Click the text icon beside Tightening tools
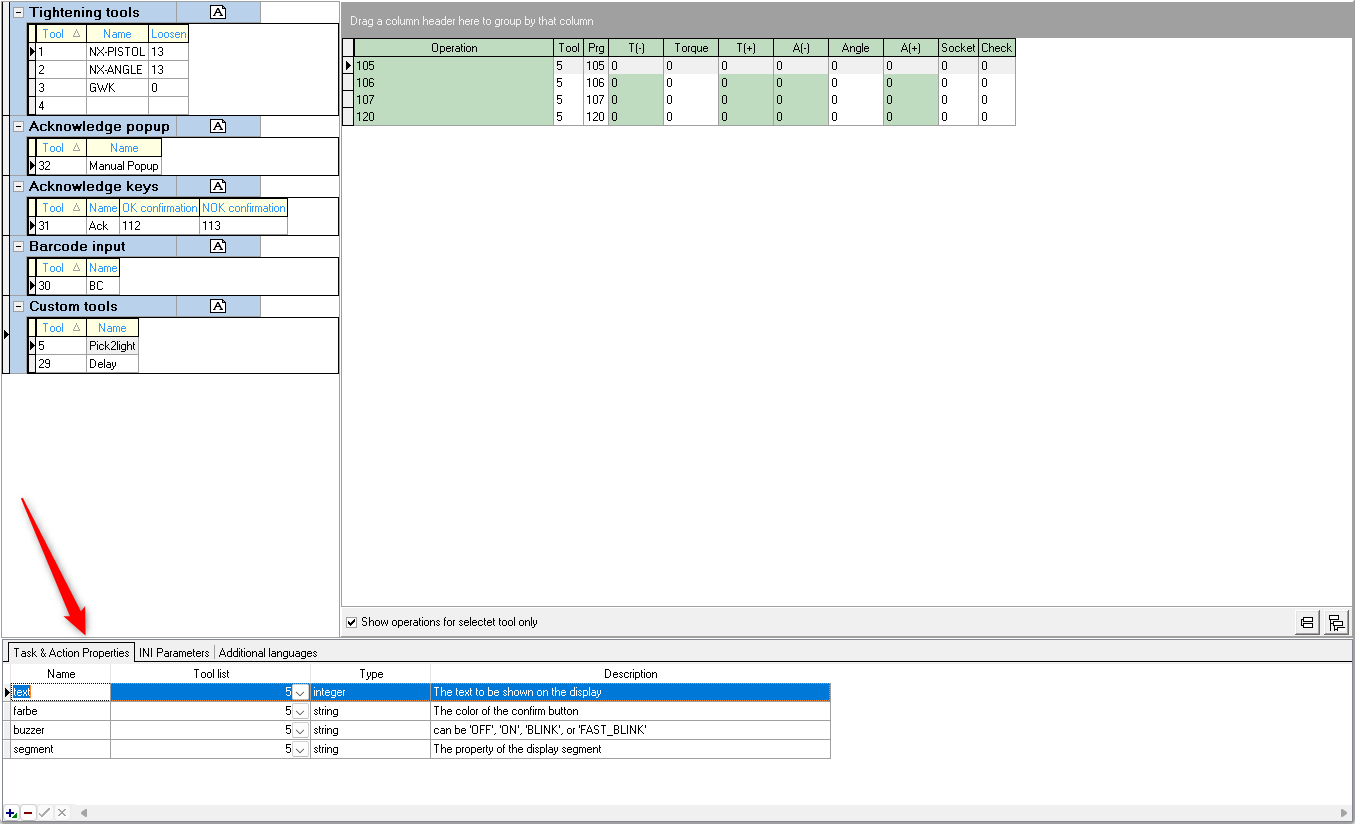 [x=219, y=12]
